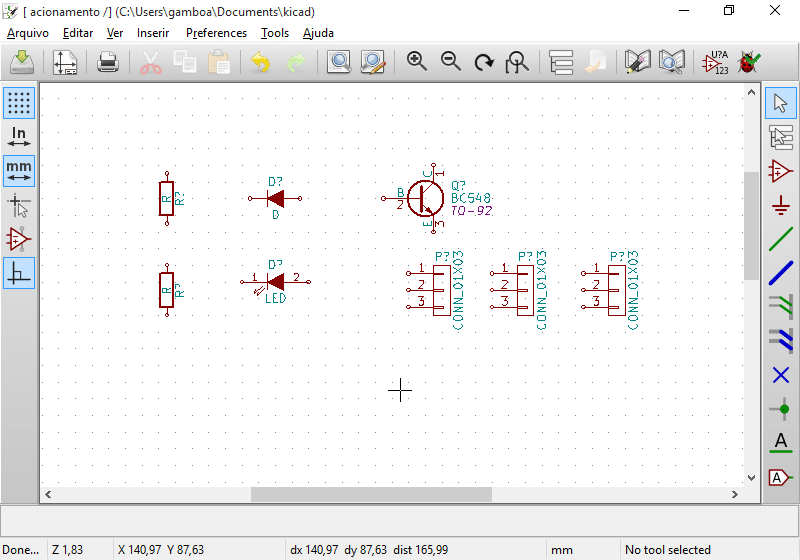
Task: Select the Place component tool
Action: pos(781,171)
